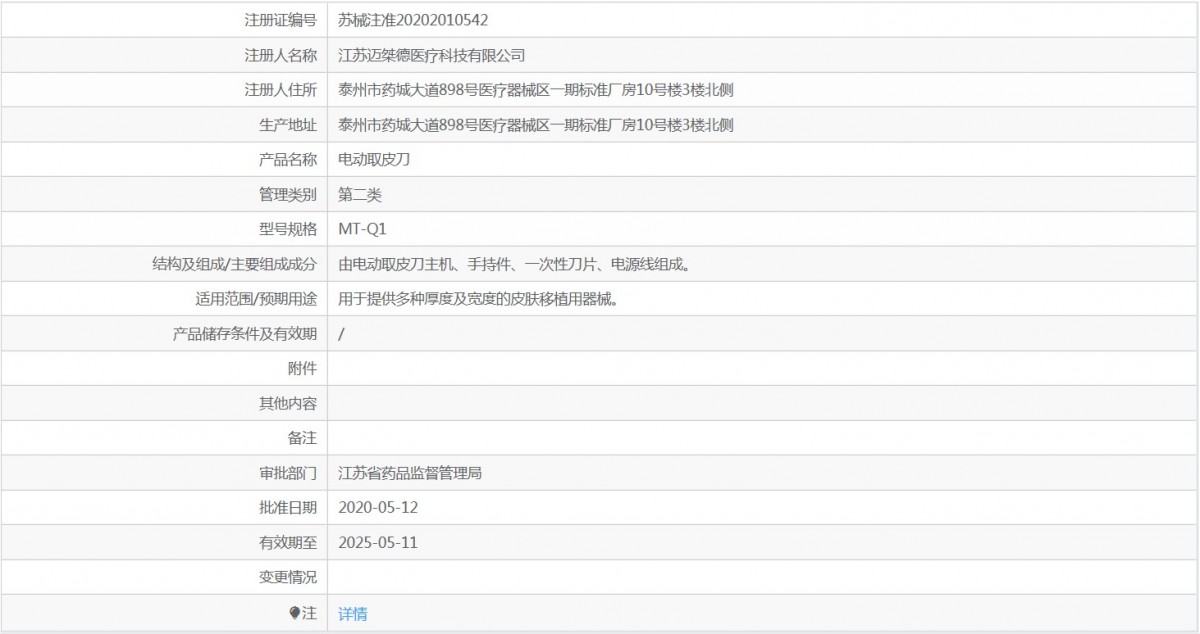Click the 注册人住所 label
1200x634 pixels.
(281, 90)
